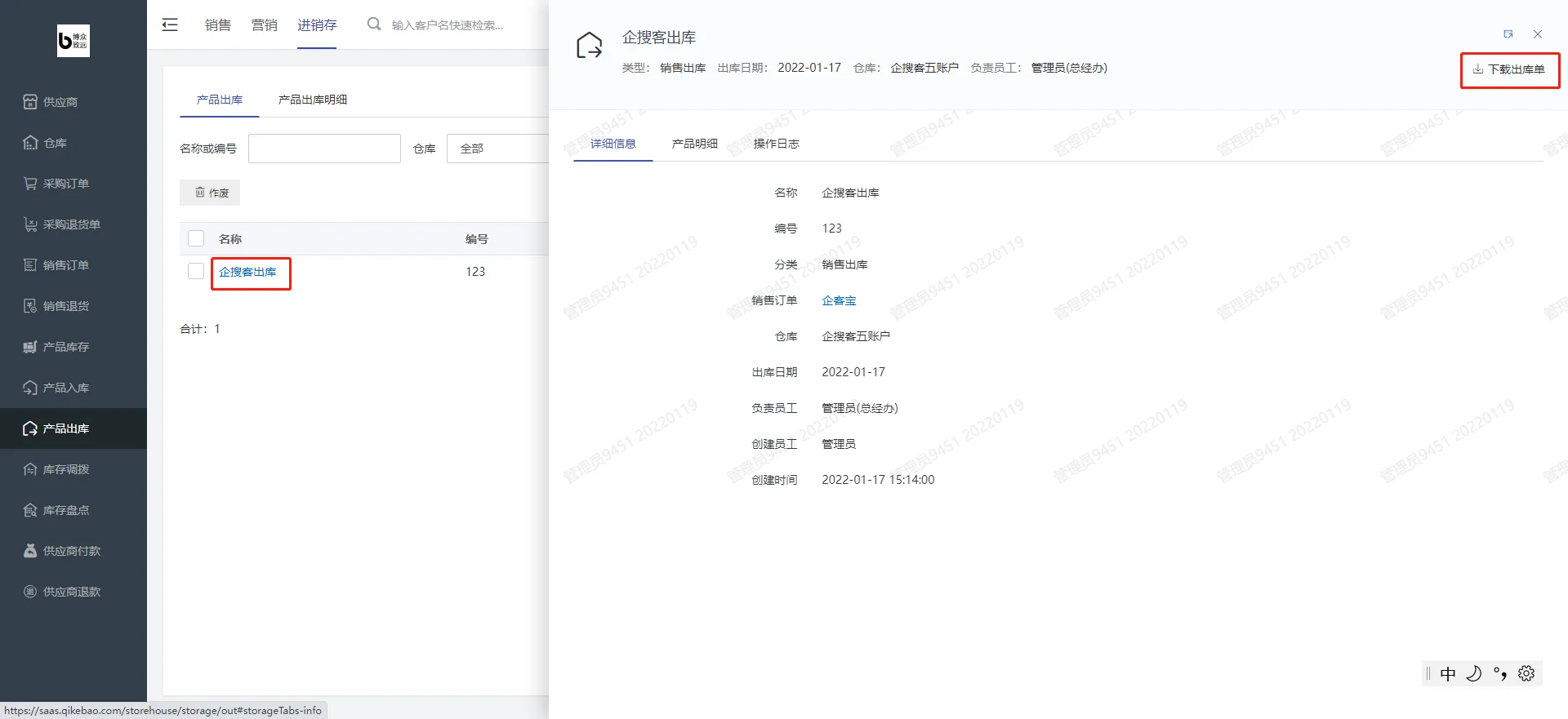Click the punctuation mode icon
The width and height of the screenshot is (1568, 719).
[x=1500, y=673]
